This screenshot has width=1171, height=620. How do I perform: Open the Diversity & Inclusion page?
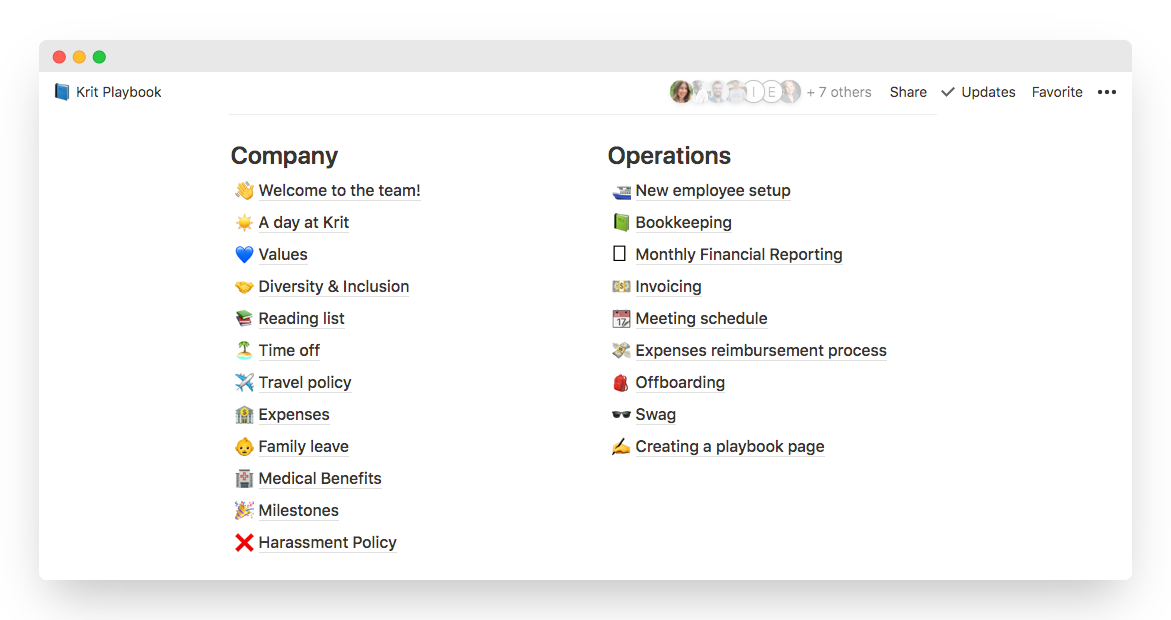coord(333,287)
